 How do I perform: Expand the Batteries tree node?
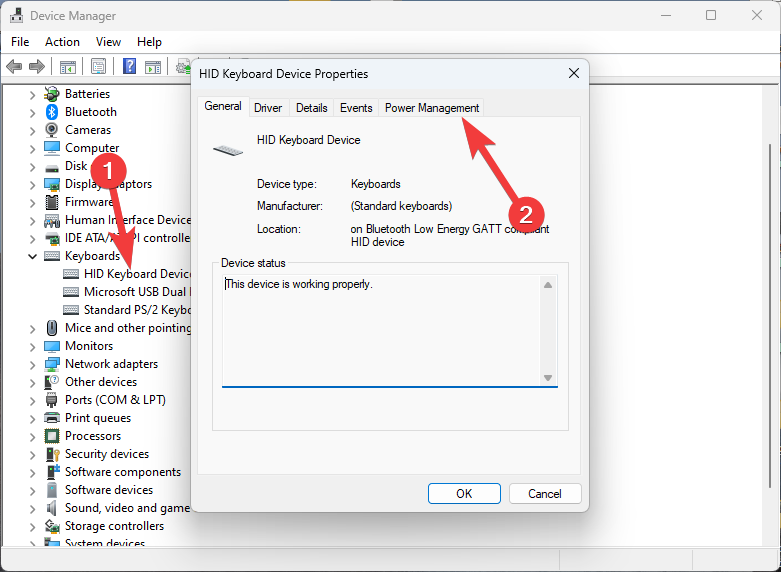click(32, 95)
